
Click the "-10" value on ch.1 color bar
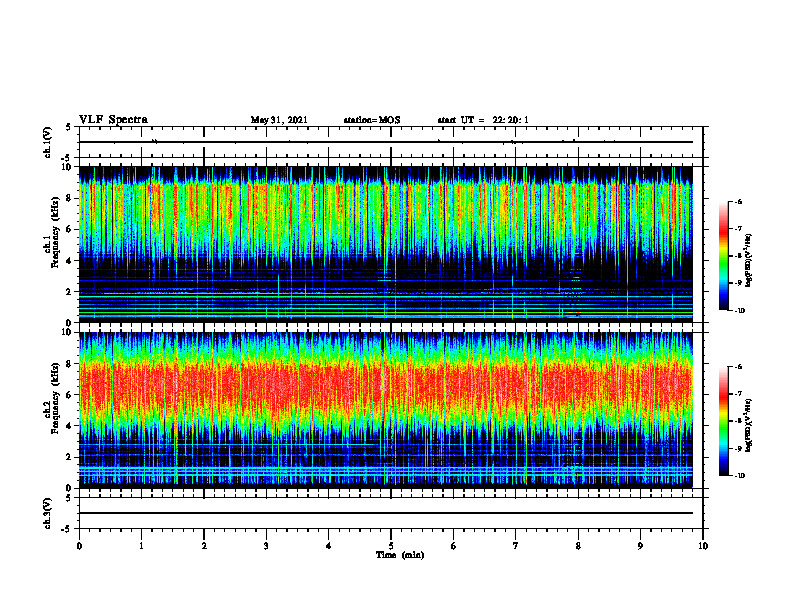[x=739, y=311]
